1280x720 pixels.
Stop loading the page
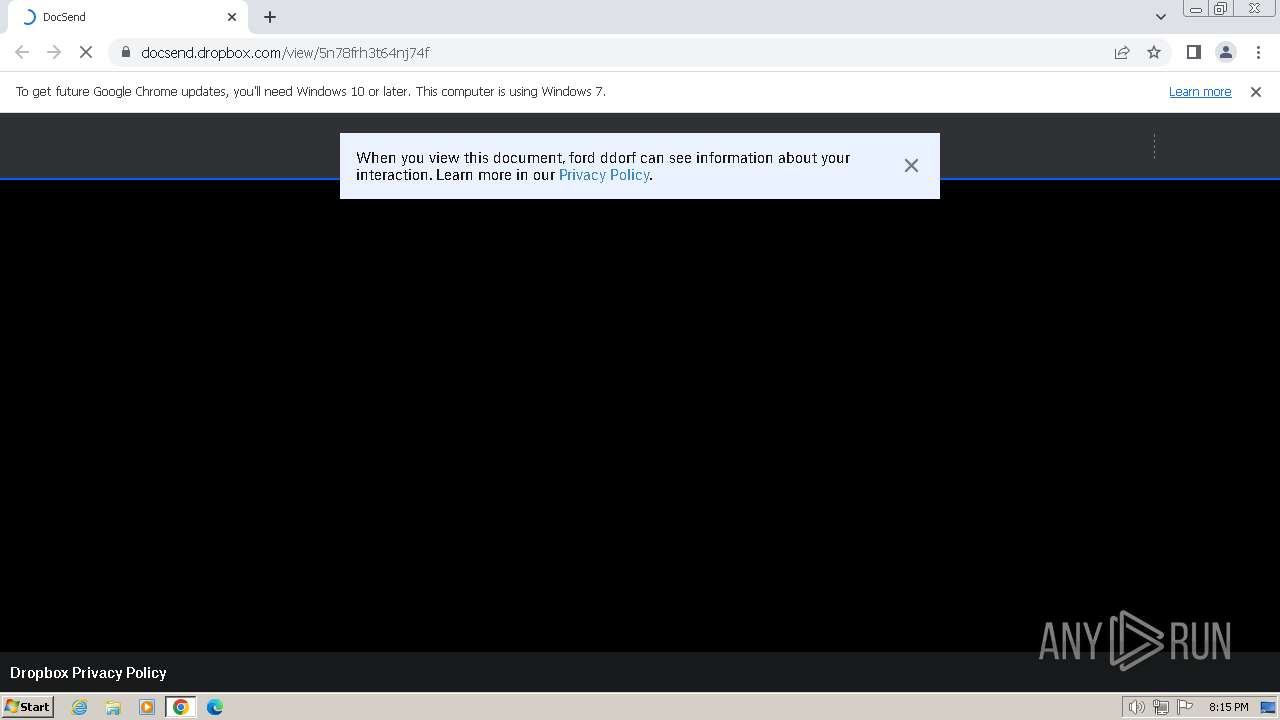click(86, 52)
